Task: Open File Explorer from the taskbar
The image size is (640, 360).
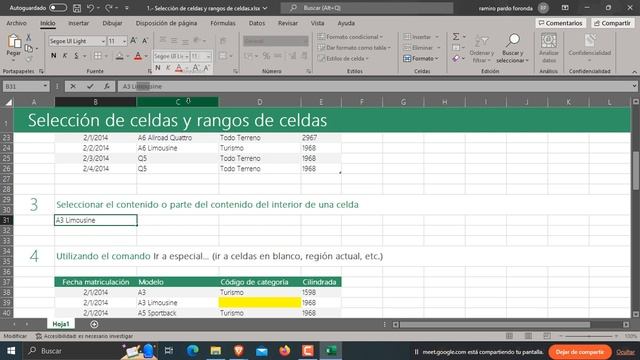Action: [x=216, y=351]
